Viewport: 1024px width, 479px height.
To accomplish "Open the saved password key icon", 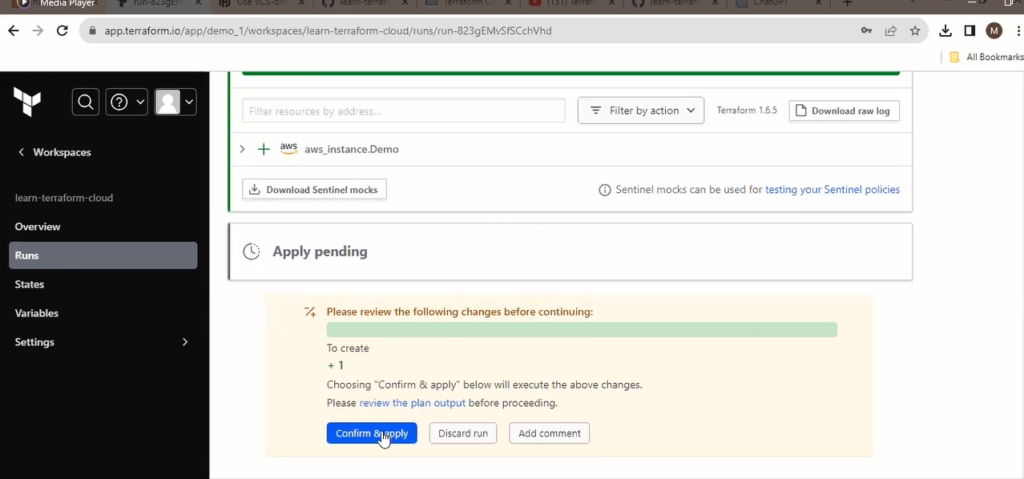I will tap(866, 31).
